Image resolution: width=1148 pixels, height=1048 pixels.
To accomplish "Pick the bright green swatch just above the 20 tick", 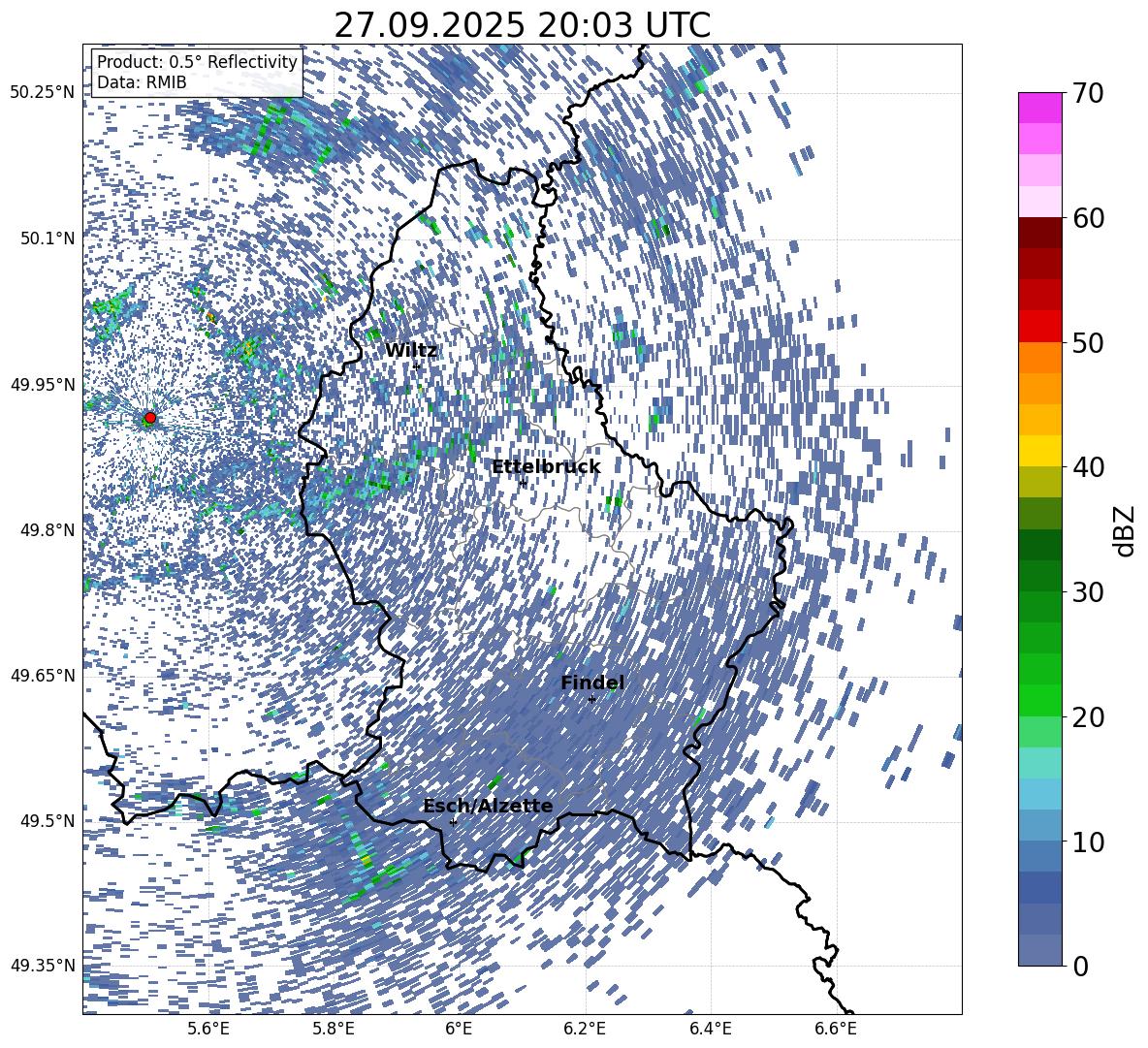I will coord(1039,700).
